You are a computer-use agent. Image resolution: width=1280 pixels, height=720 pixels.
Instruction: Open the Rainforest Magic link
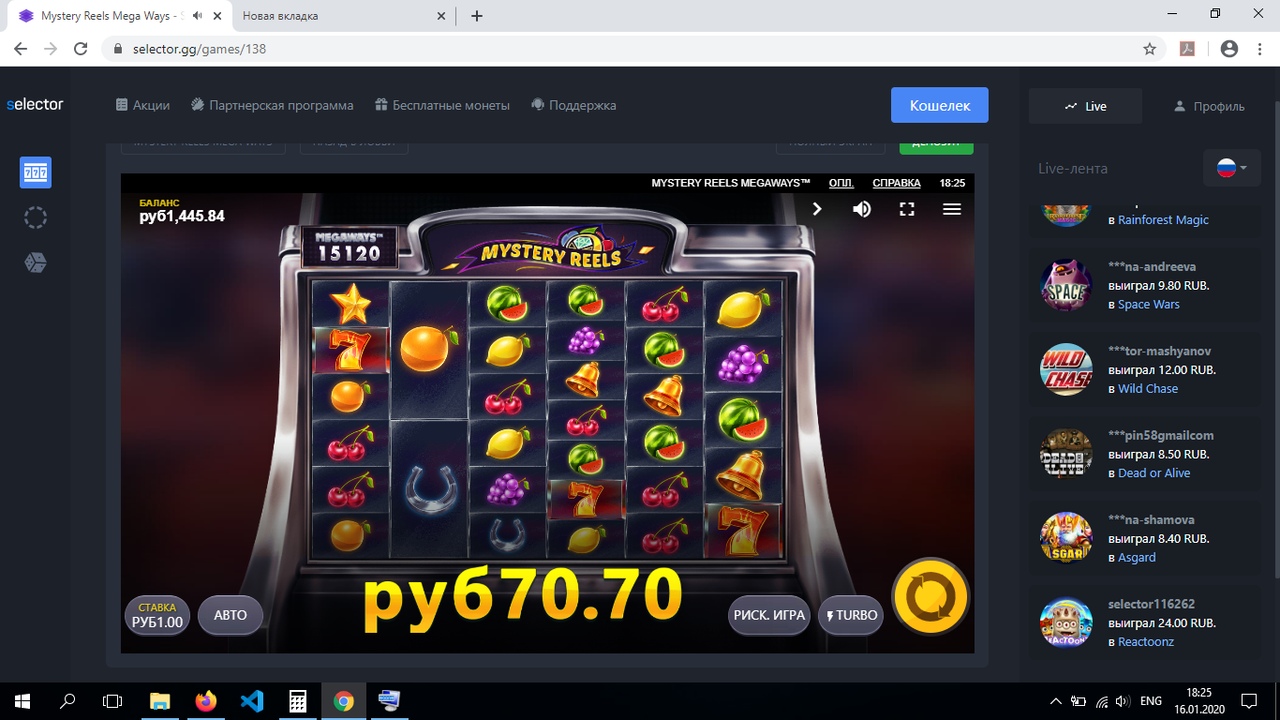[1163, 220]
